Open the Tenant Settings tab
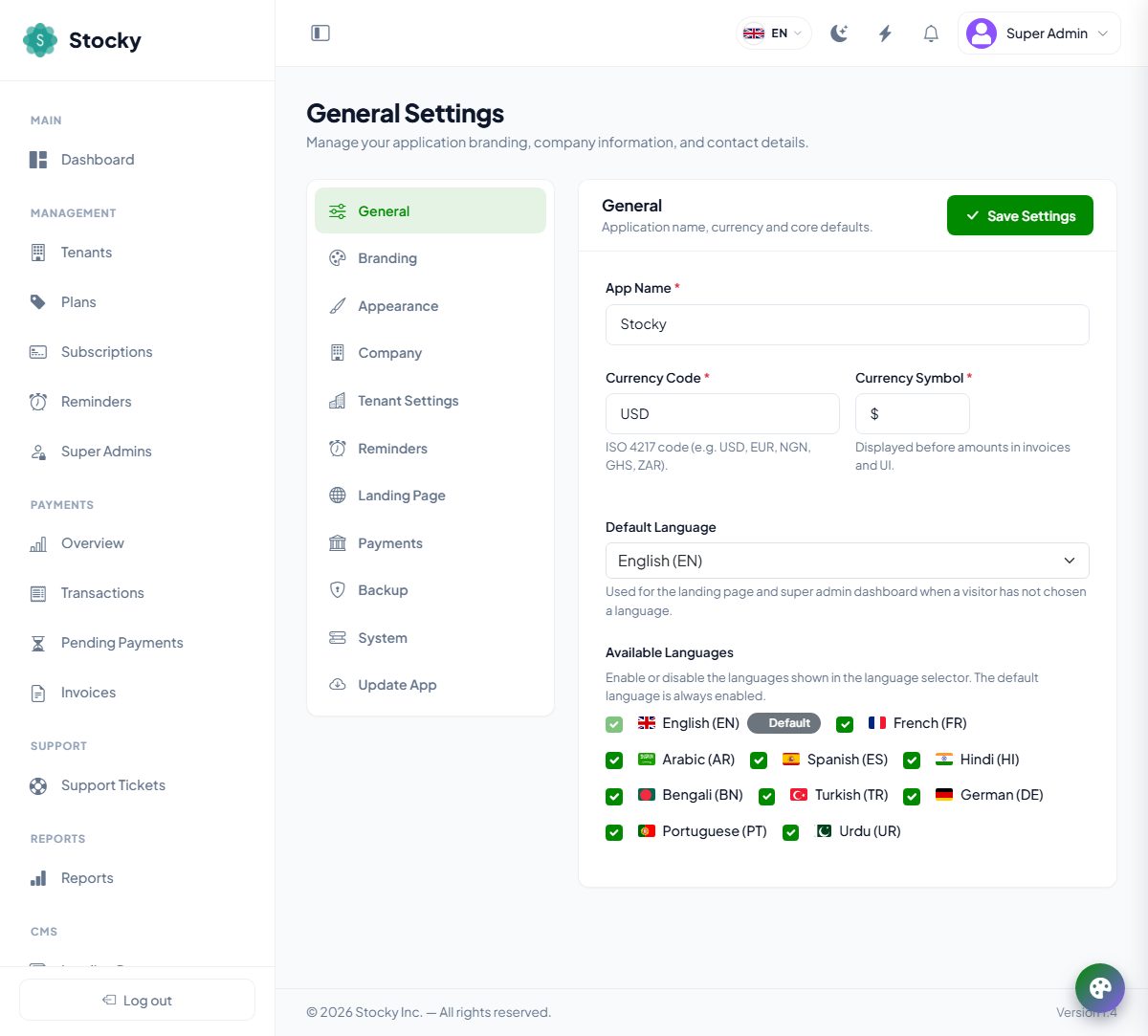The height and width of the screenshot is (1036, 1148). click(430, 401)
